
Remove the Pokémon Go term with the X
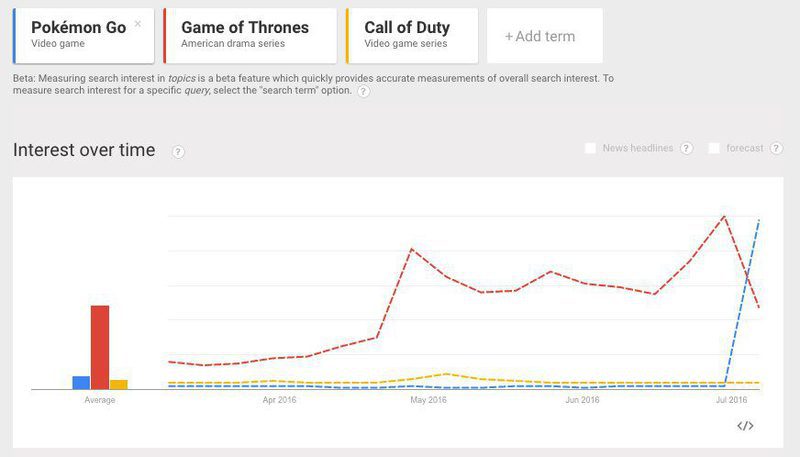pyautogui.click(x=138, y=23)
